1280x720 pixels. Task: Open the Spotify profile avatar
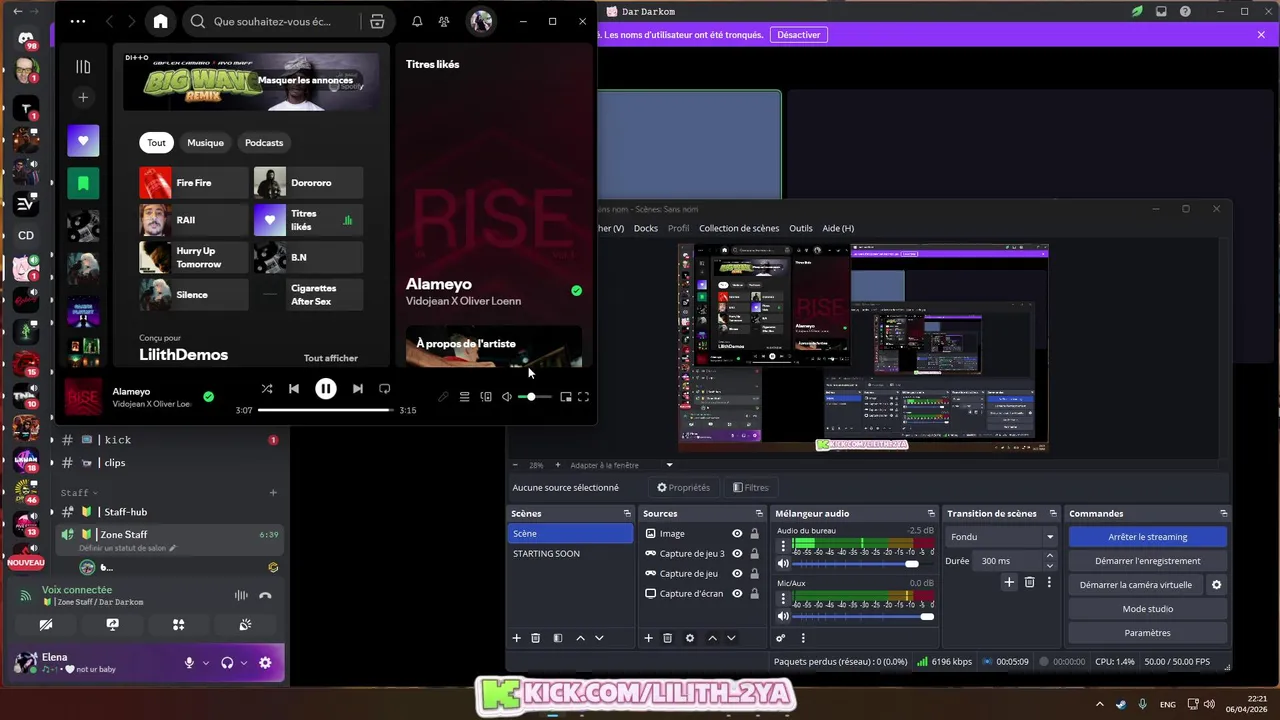(x=481, y=21)
